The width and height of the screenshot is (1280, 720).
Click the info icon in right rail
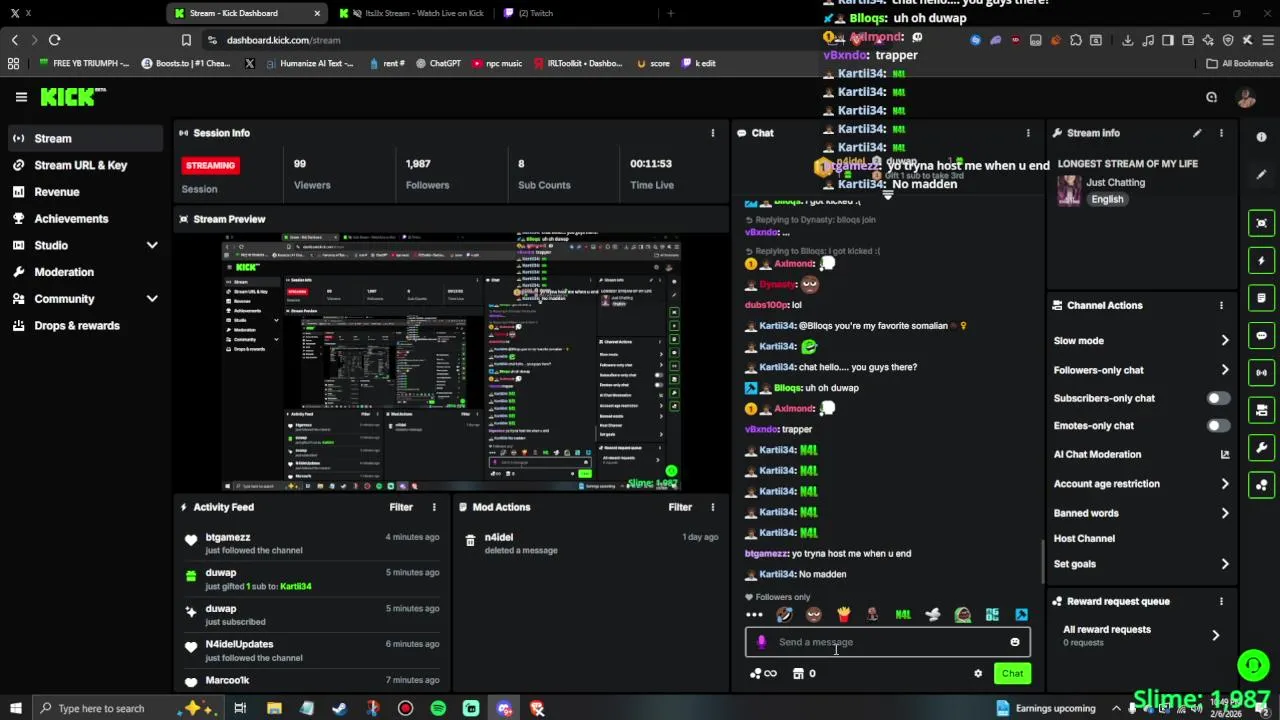(1261, 137)
